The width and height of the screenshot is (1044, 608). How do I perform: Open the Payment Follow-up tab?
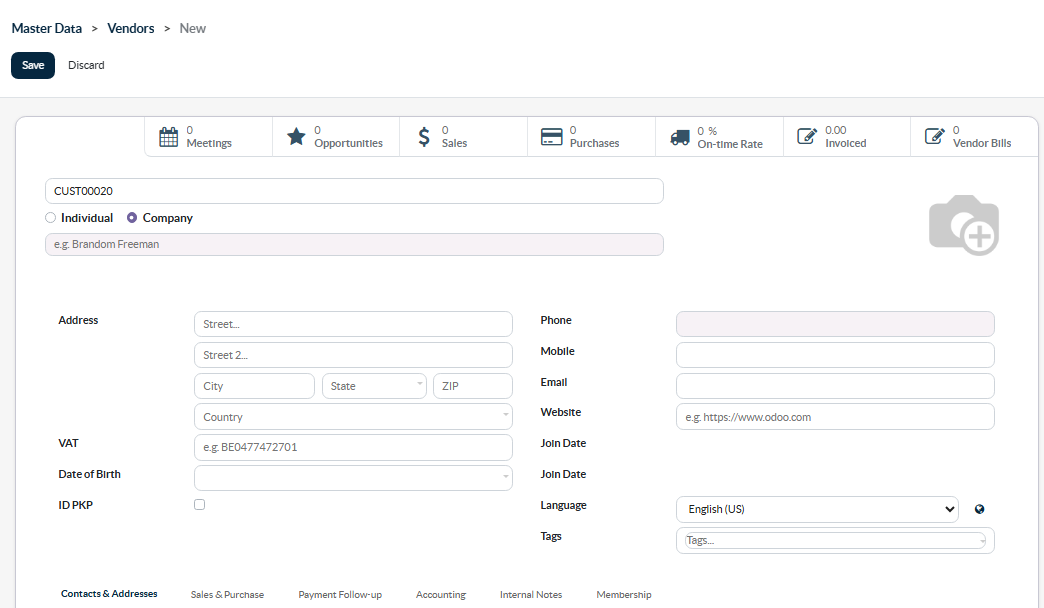point(340,595)
